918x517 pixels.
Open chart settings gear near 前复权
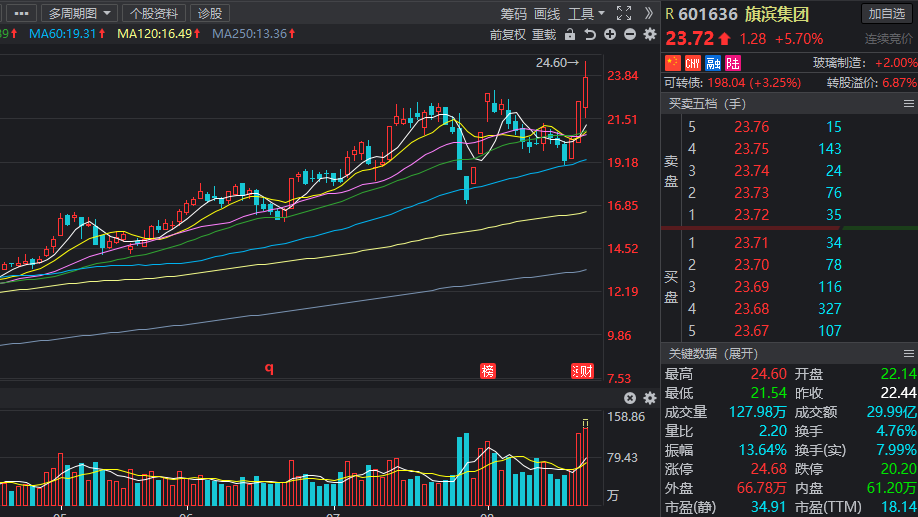(650, 35)
